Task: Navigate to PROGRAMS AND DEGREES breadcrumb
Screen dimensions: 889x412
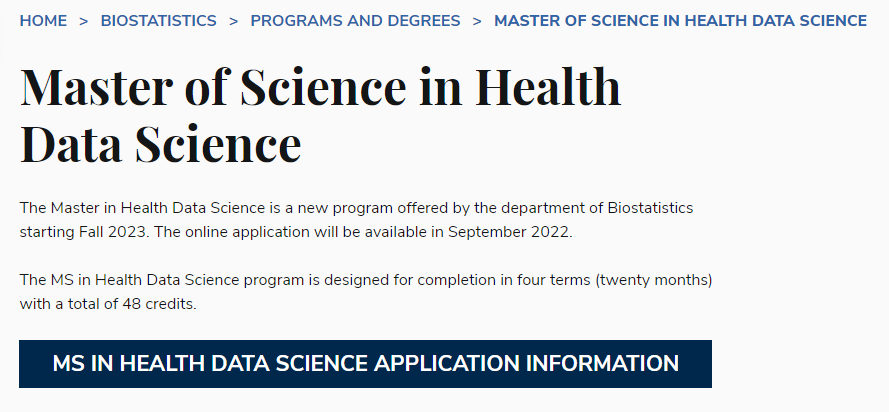Action: [355, 20]
